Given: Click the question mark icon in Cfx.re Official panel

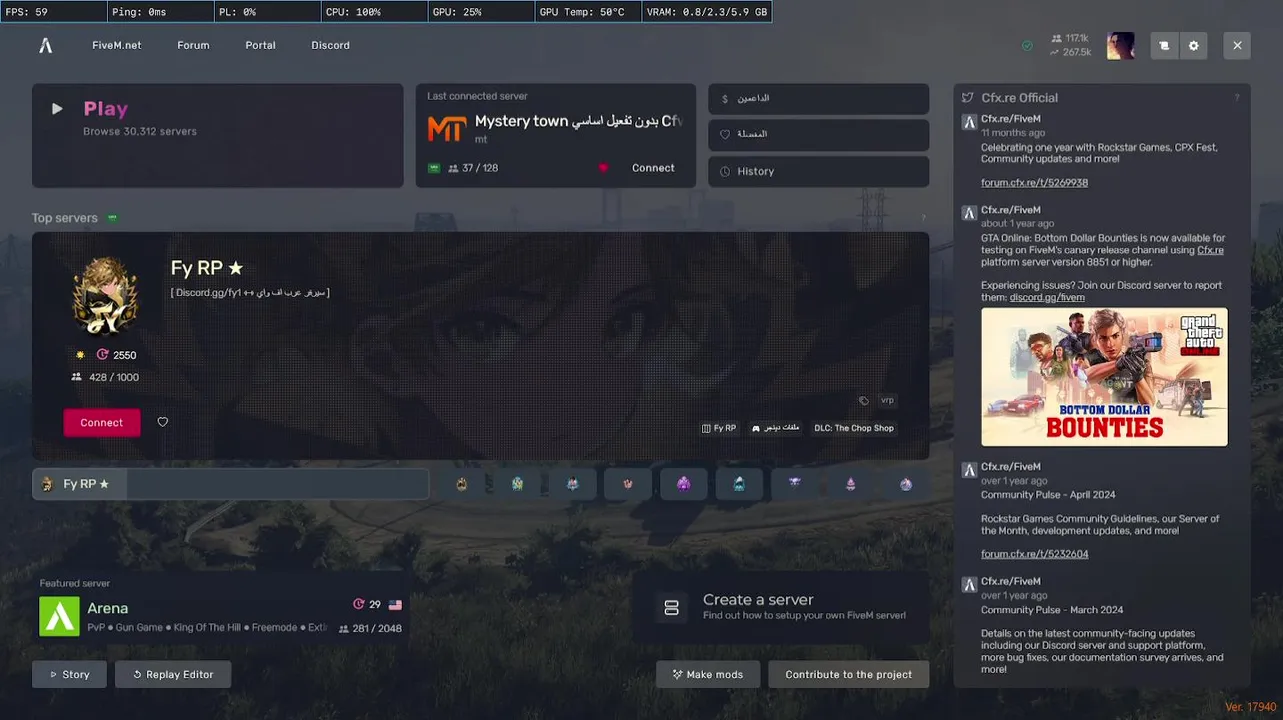Looking at the screenshot, I should click(1237, 98).
